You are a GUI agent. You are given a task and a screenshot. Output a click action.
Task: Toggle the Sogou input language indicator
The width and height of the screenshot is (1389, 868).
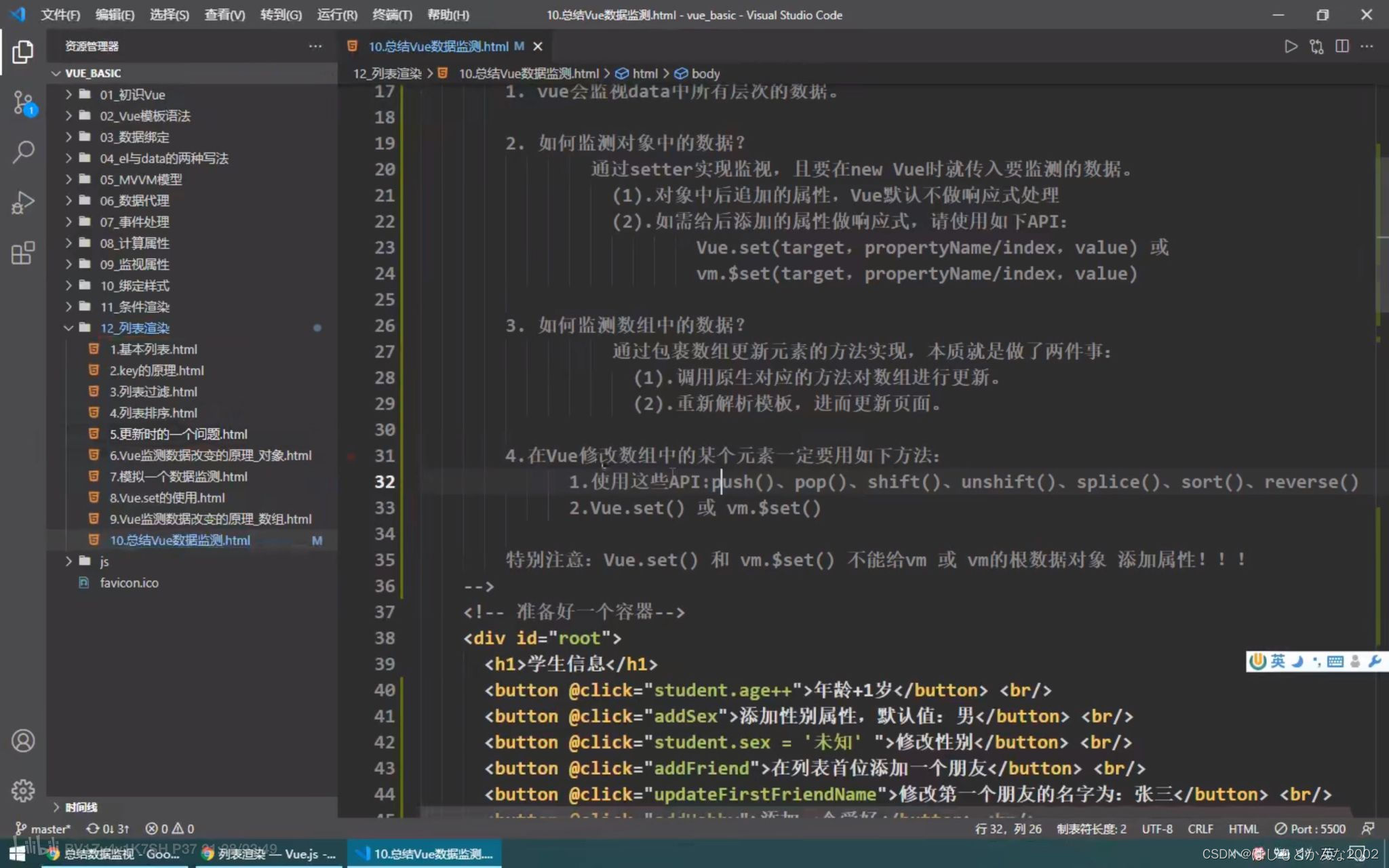(x=1278, y=661)
